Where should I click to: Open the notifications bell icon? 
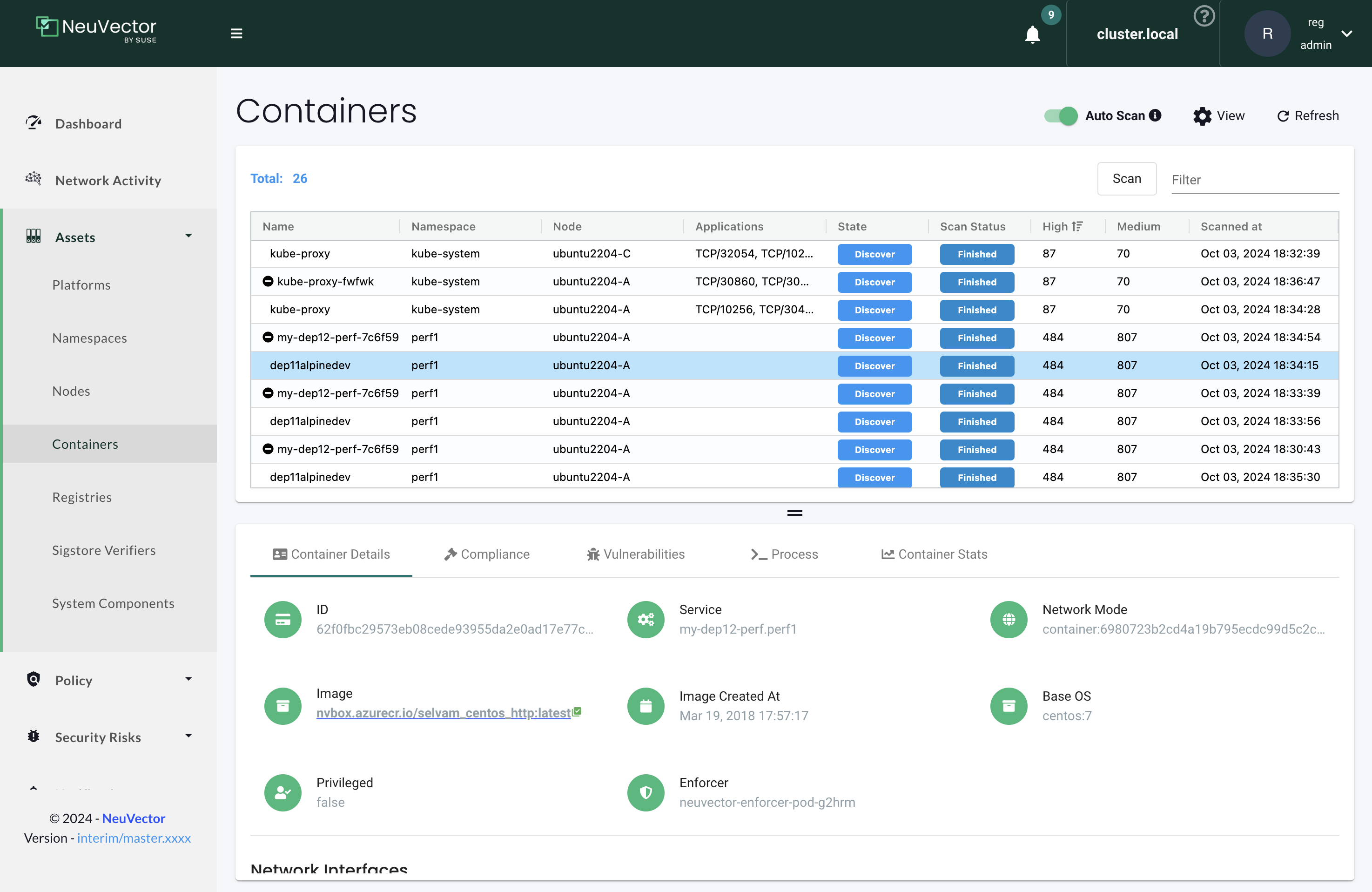pyautogui.click(x=1032, y=34)
